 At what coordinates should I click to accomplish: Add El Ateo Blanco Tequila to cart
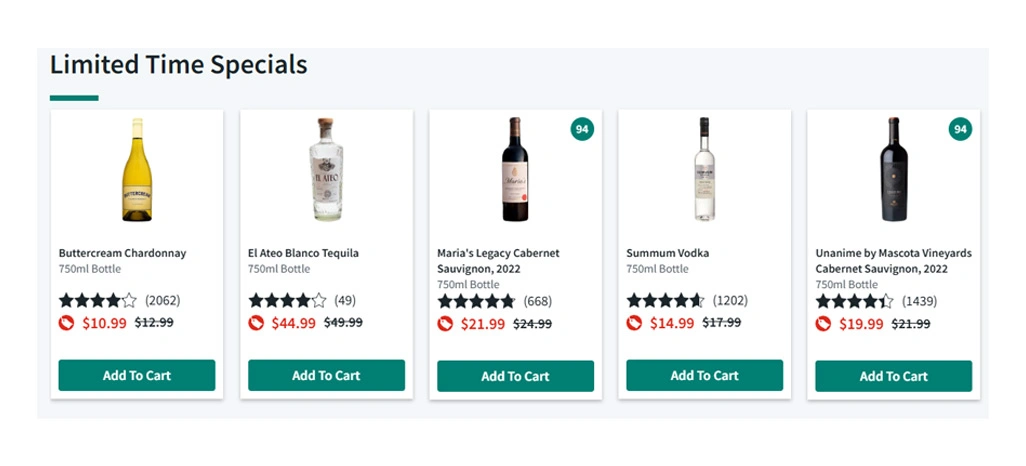pos(327,375)
